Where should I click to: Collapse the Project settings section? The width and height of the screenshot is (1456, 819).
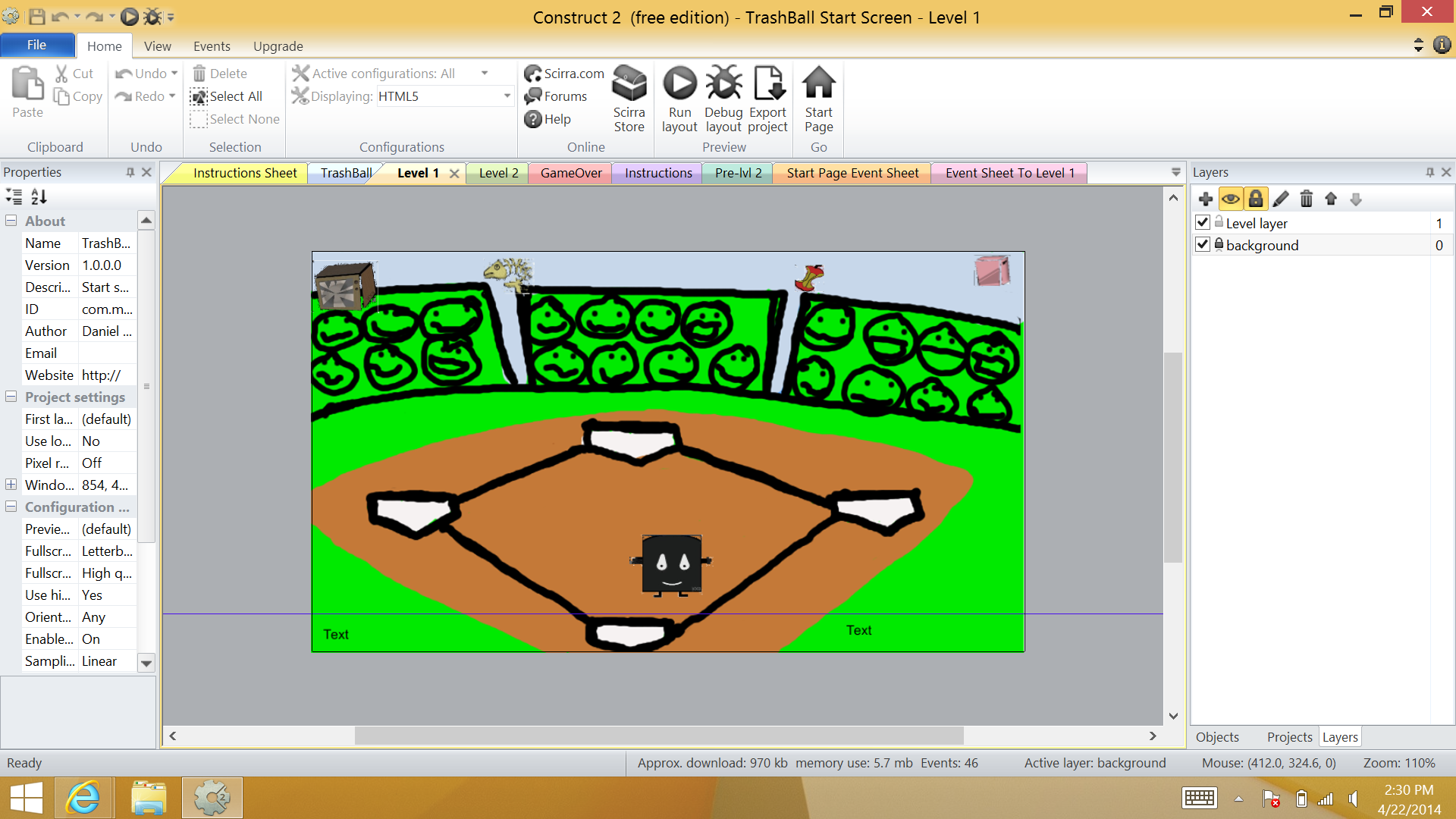pos(11,397)
